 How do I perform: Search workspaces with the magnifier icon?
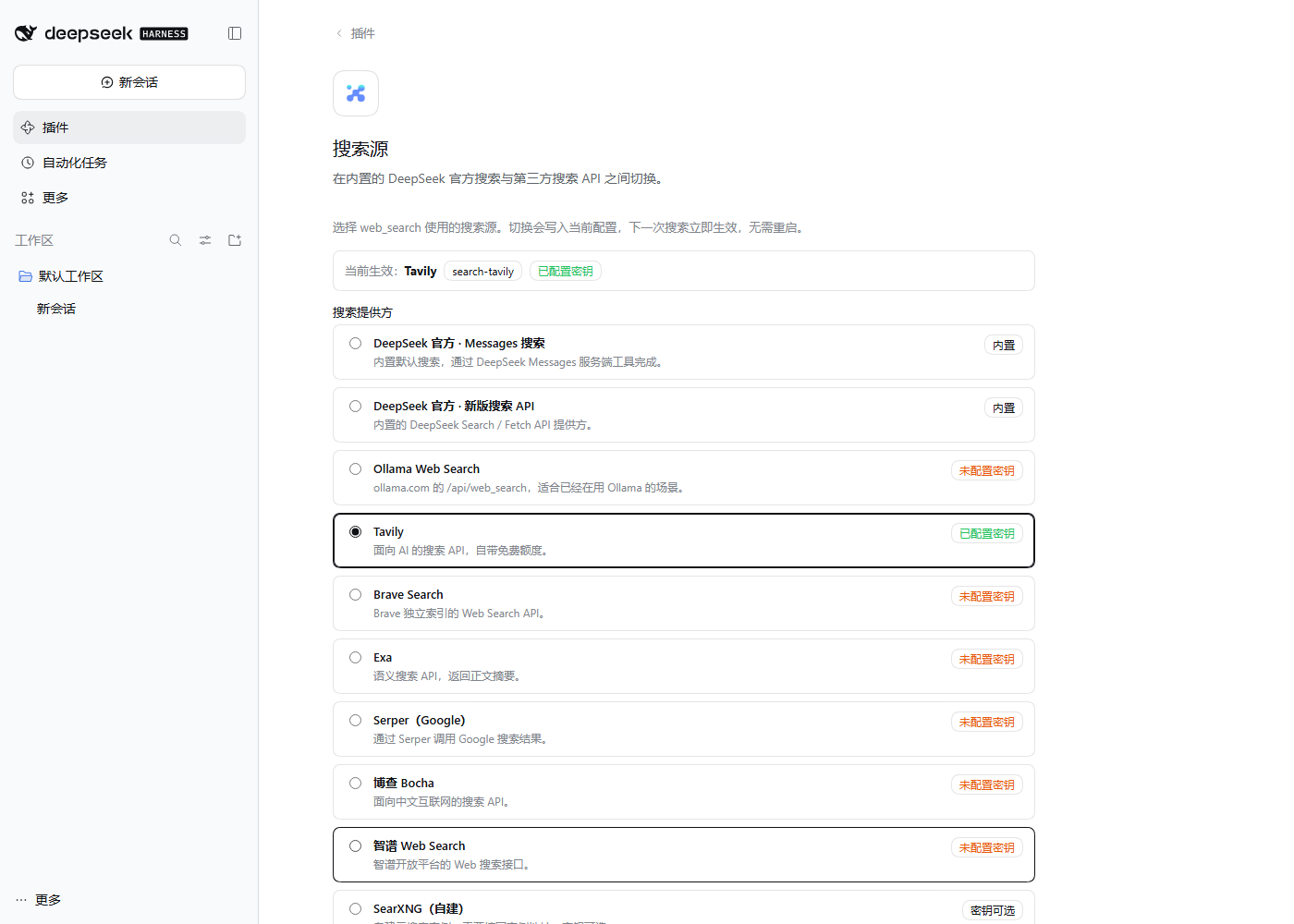point(176,240)
